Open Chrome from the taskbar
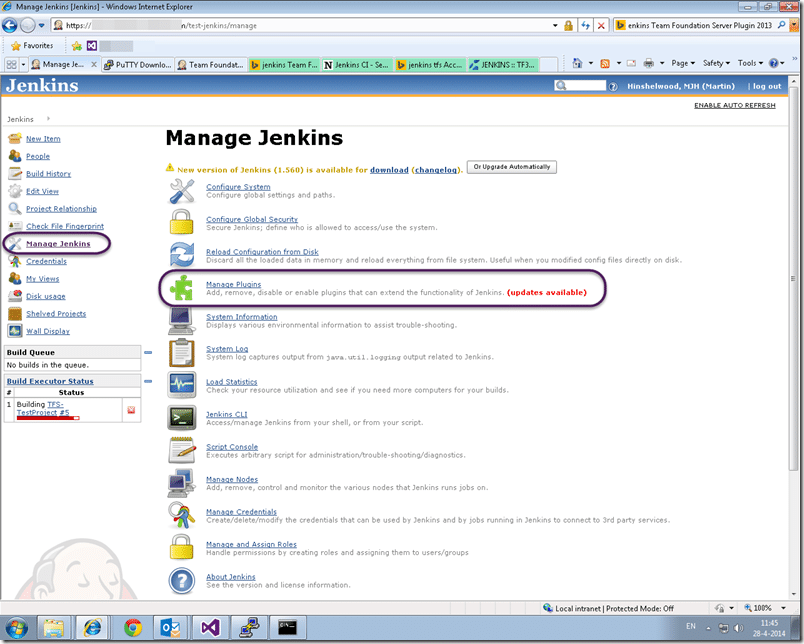 pyautogui.click(x=133, y=628)
